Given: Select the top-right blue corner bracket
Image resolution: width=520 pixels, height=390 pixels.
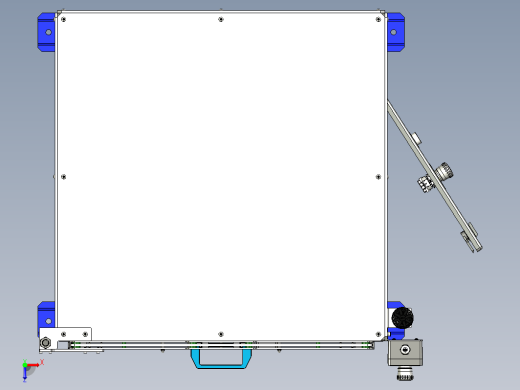Looking at the screenshot, I should click(396, 32).
